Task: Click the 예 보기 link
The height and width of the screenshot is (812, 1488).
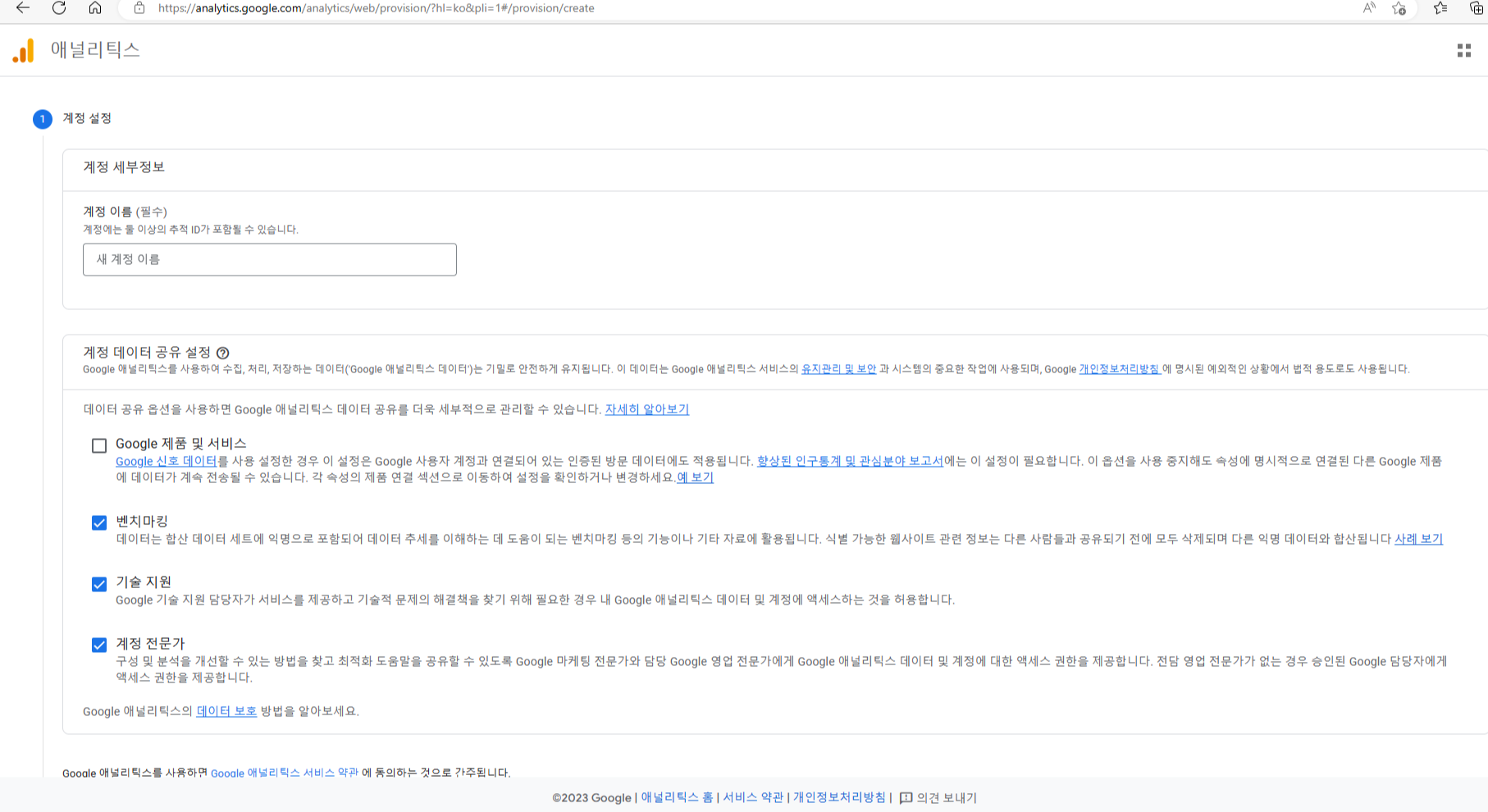Action: [x=696, y=477]
